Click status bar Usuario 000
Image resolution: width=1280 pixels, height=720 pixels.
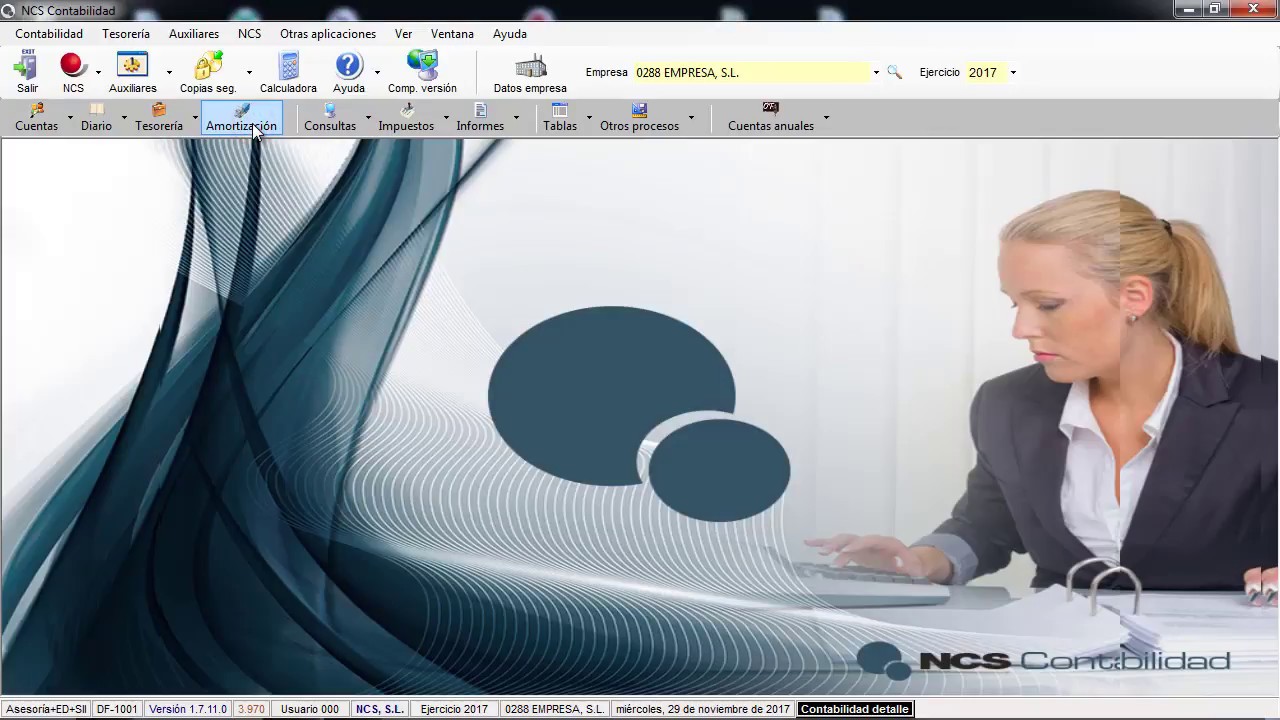coord(310,709)
